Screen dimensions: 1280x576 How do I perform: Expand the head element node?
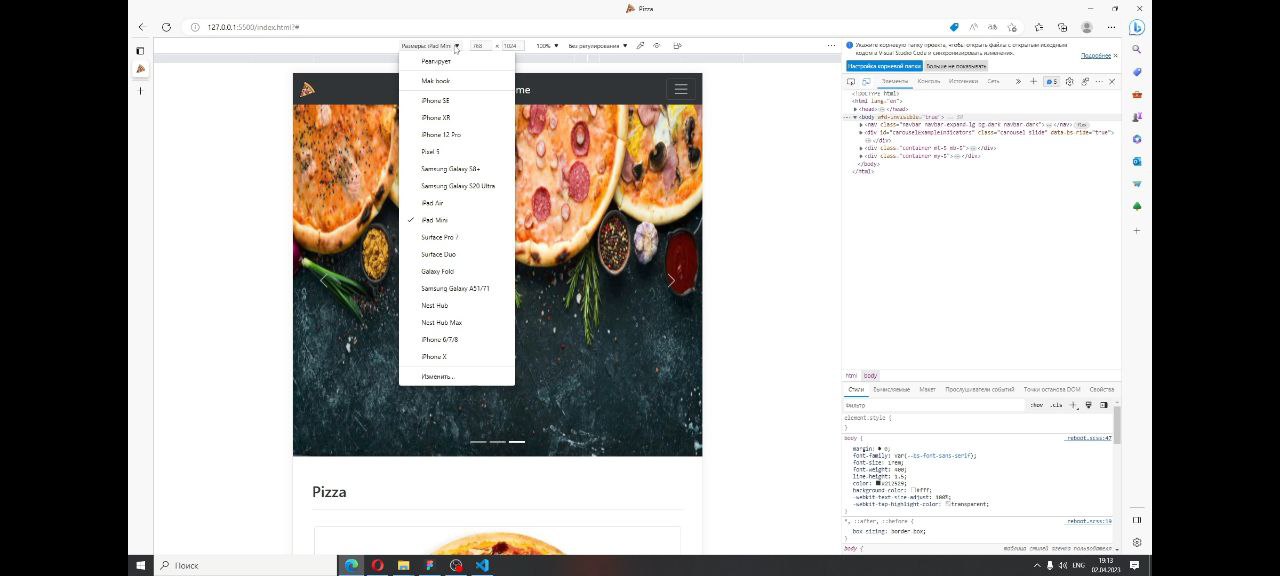(855, 108)
